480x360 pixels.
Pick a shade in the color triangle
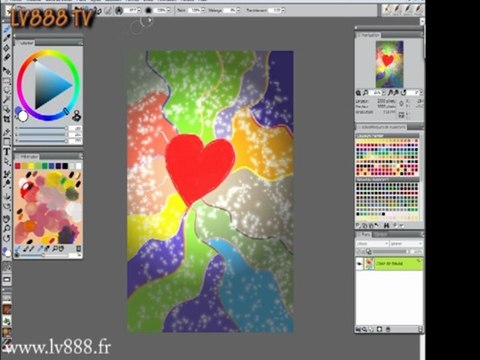[50, 86]
